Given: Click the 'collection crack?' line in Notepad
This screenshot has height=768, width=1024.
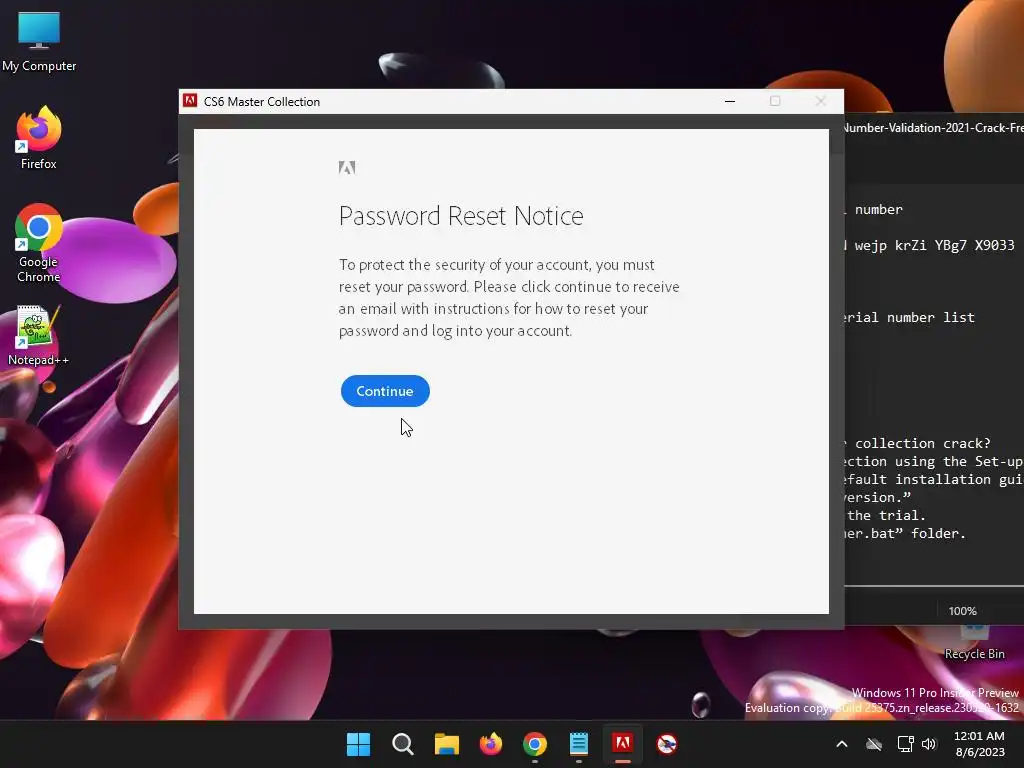Looking at the screenshot, I should pyautogui.click(x=922, y=443).
